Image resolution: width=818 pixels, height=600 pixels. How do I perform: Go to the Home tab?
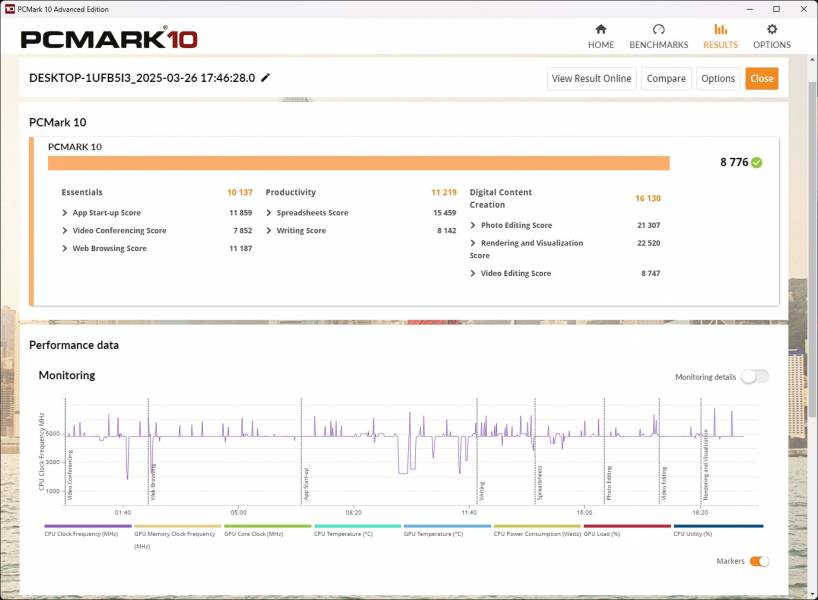[601, 37]
